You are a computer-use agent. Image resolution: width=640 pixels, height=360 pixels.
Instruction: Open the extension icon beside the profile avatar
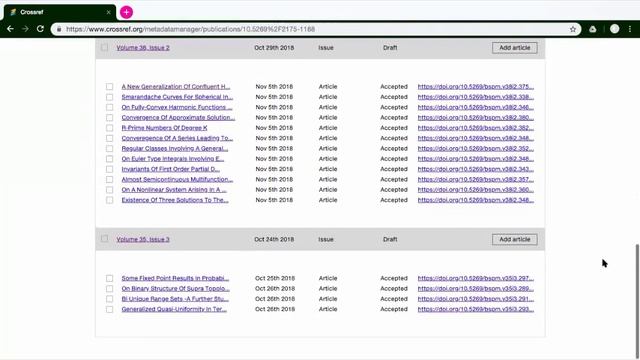(x=593, y=29)
